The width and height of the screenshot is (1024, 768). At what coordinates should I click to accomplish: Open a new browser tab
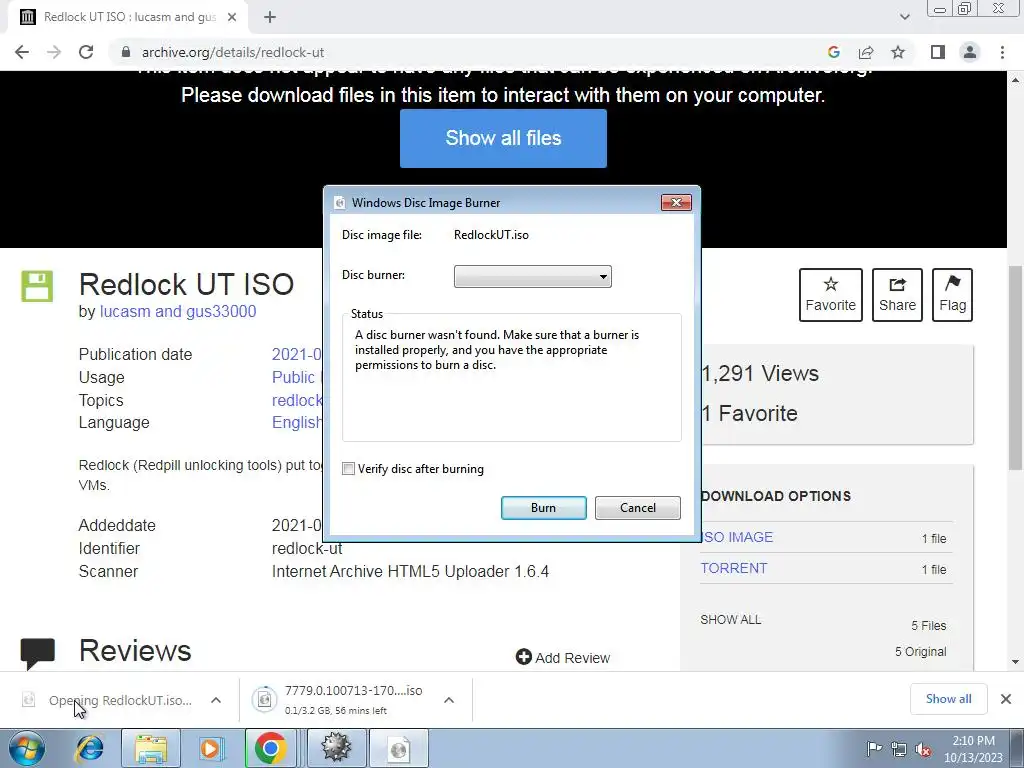(x=270, y=17)
